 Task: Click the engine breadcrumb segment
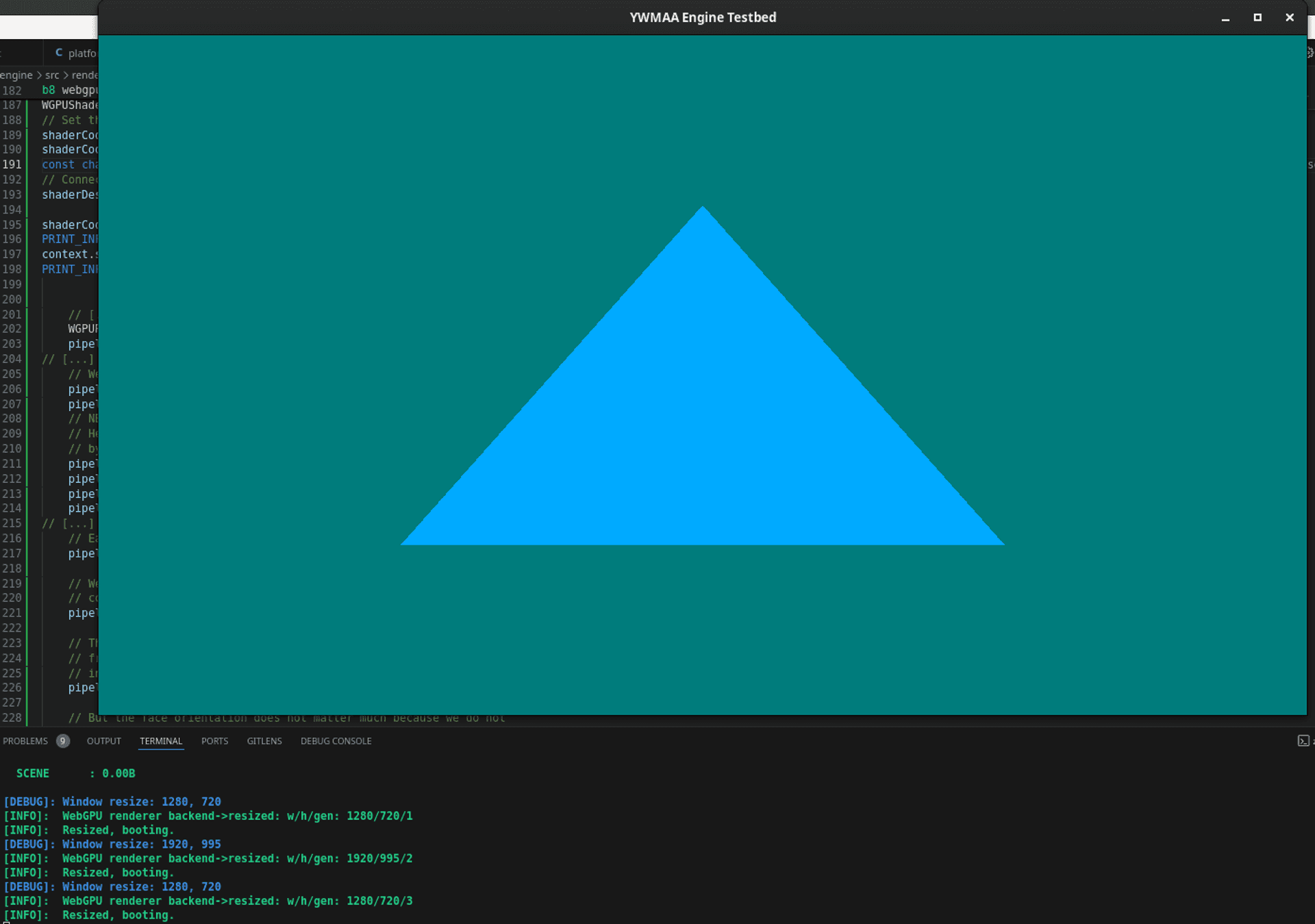pos(16,75)
